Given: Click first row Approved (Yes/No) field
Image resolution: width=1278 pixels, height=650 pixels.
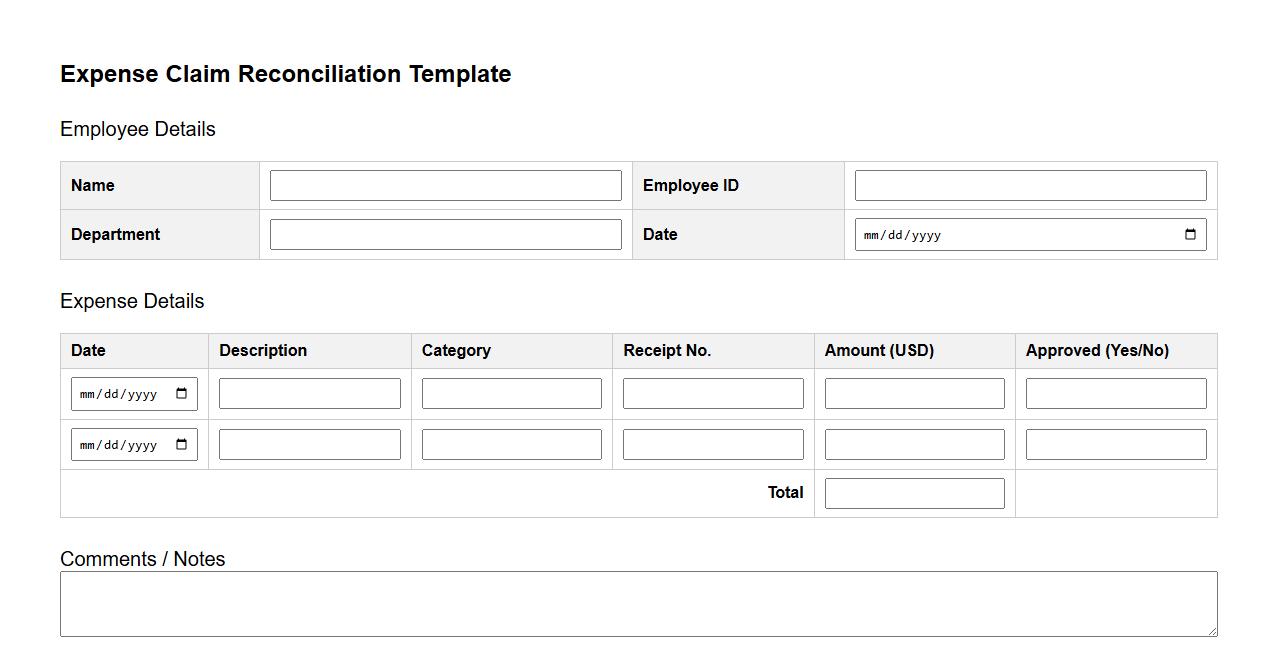Looking at the screenshot, I should [1116, 394].
